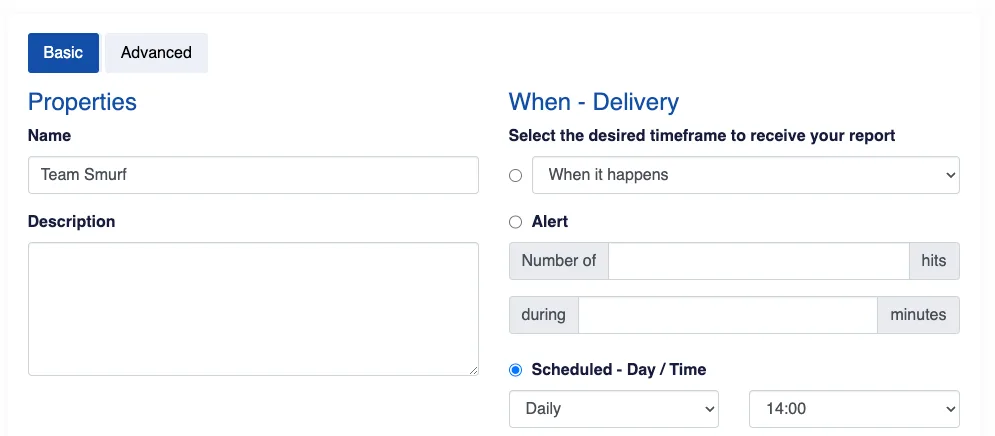This screenshot has height=436, width=995.
Task: Click the 'minutes' suffix label
Action: (918, 315)
